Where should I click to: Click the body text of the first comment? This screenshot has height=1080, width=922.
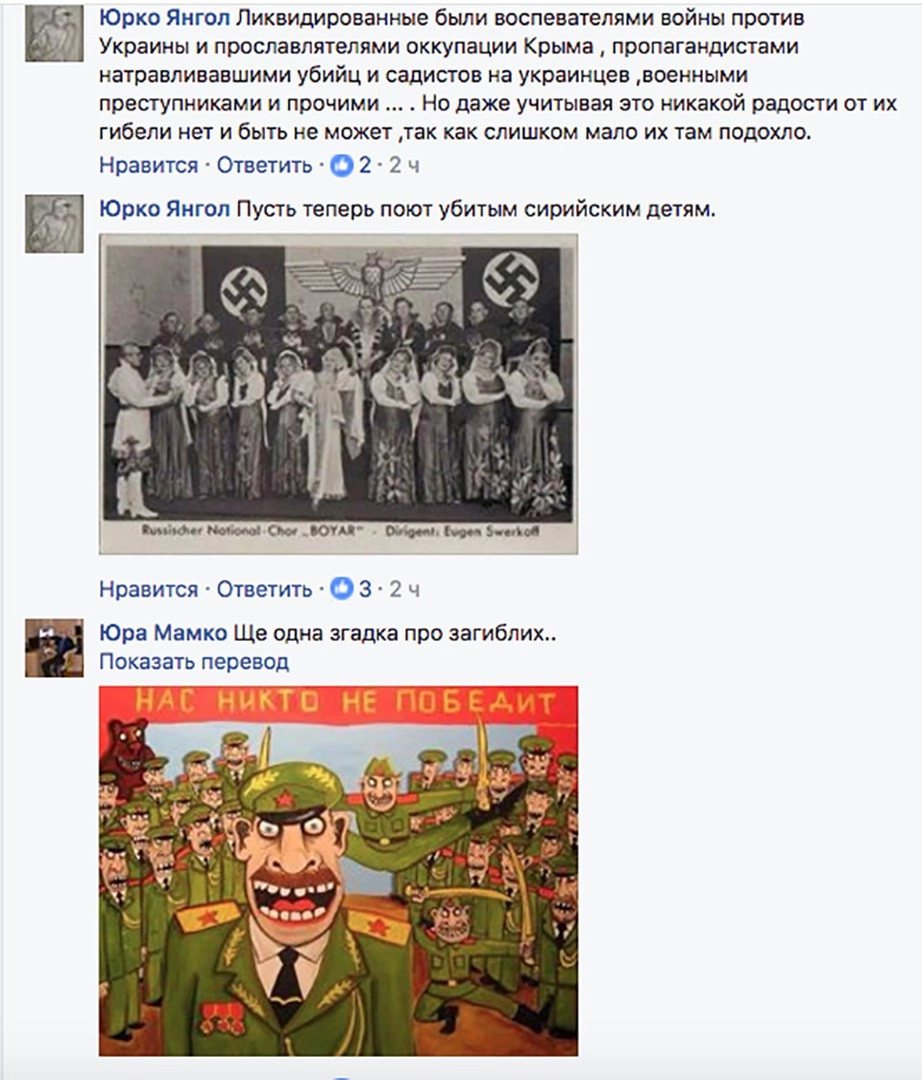498,74
